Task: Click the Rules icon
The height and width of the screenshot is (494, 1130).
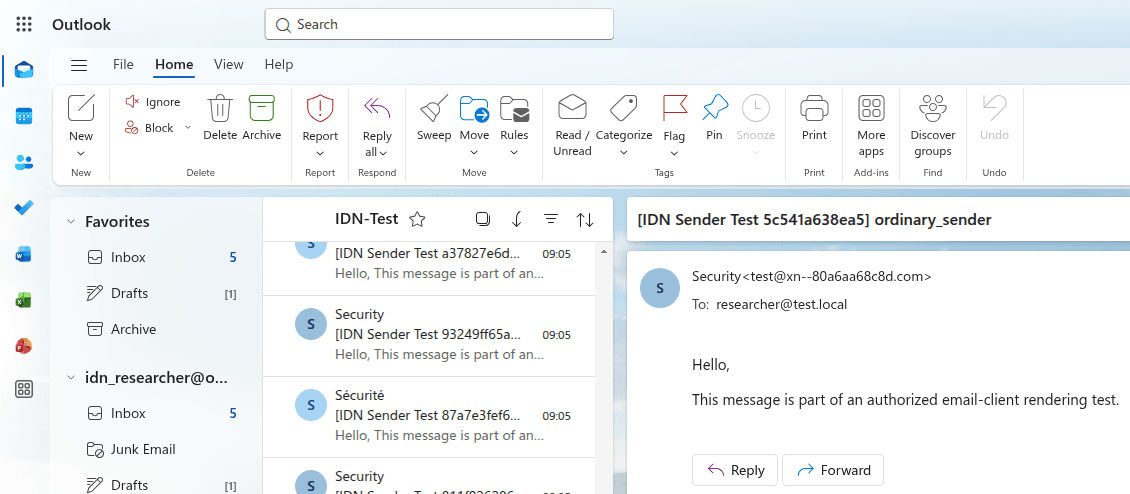Action: tap(515, 109)
